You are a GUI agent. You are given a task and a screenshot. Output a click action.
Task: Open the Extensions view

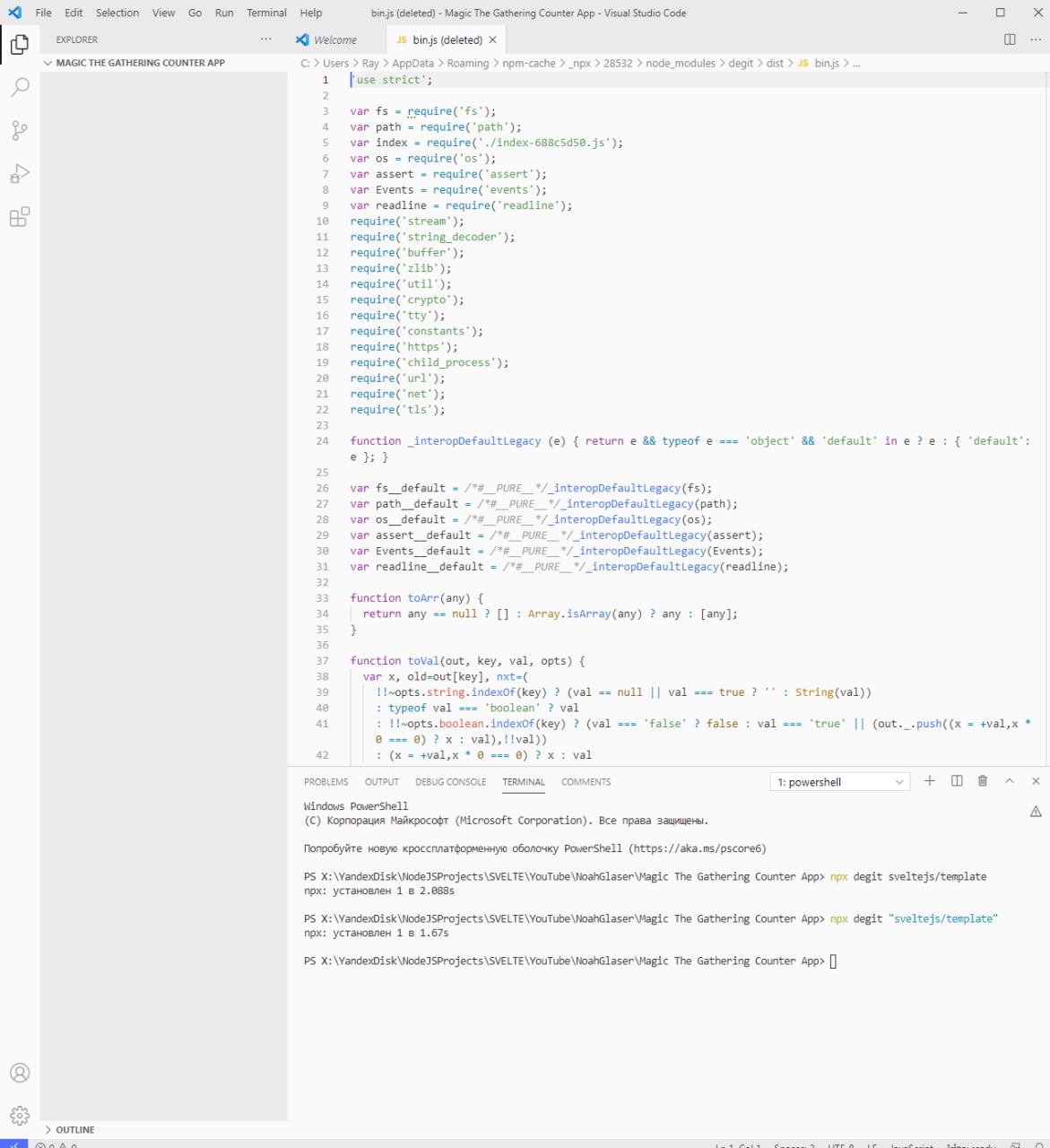point(20,216)
